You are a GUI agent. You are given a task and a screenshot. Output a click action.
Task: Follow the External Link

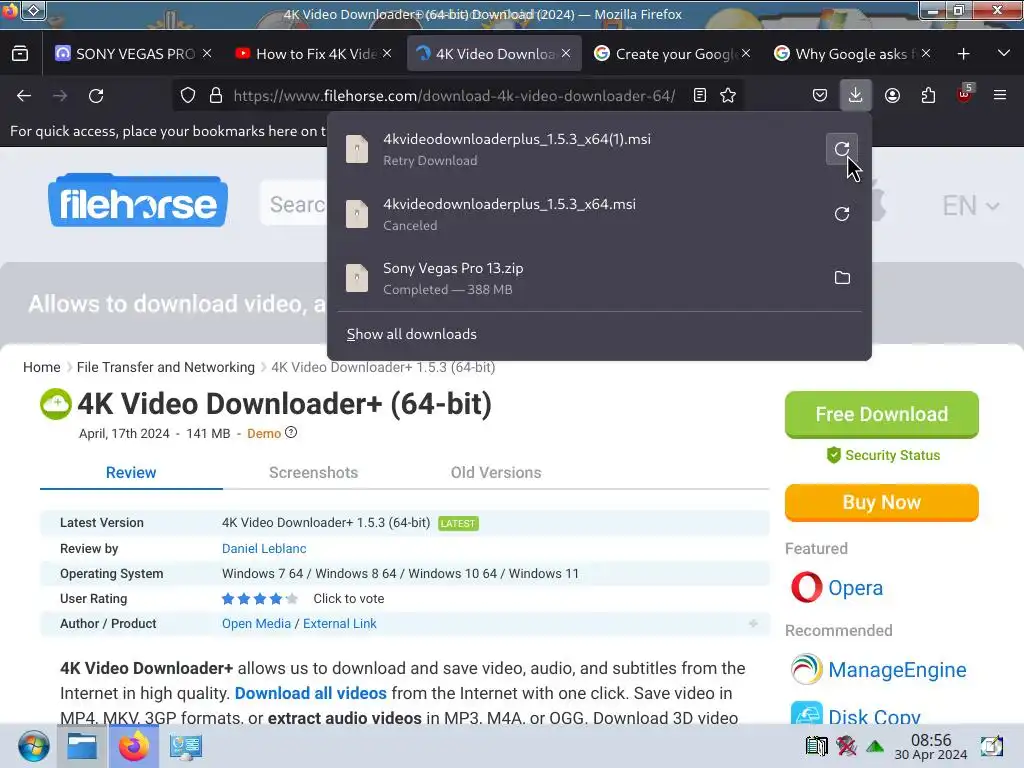pos(340,624)
